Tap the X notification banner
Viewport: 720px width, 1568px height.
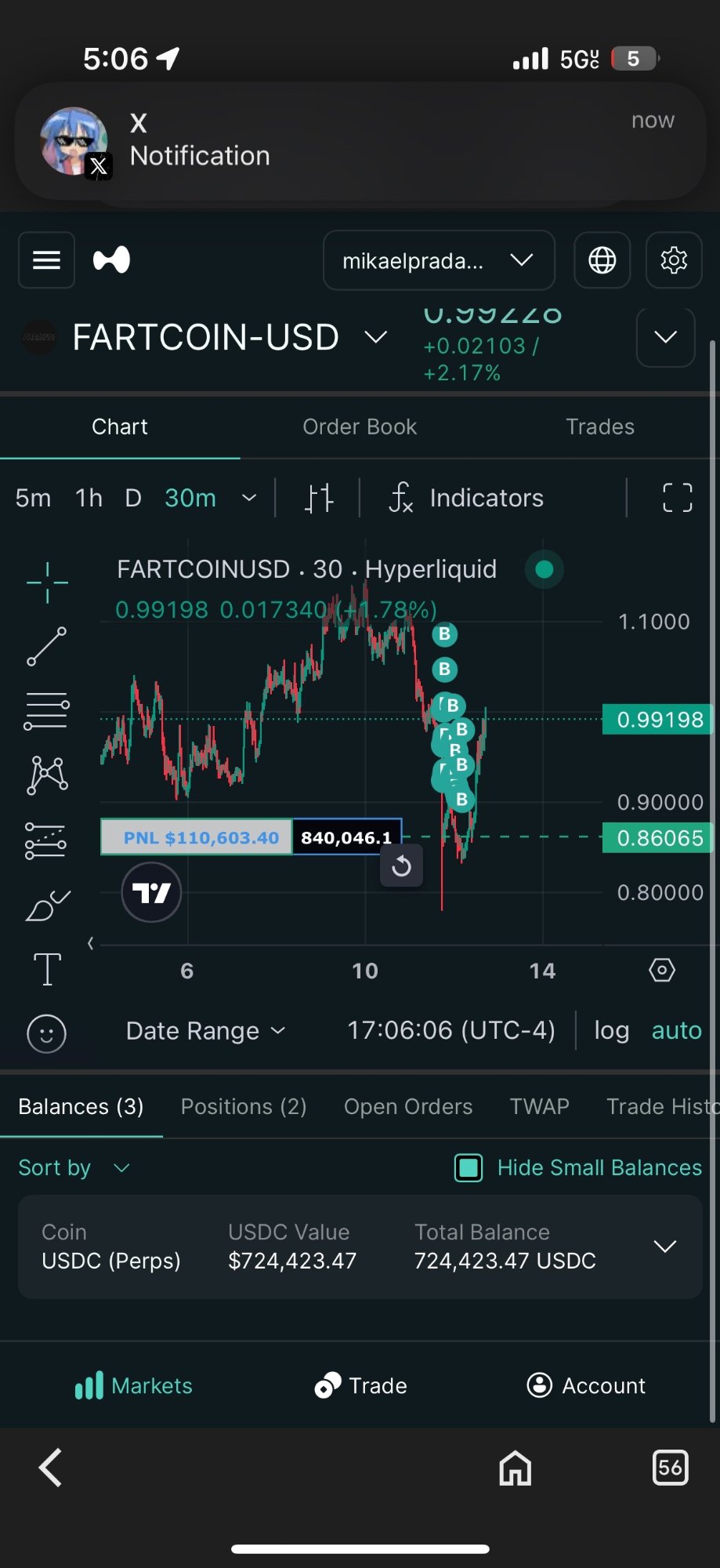coord(360,141)
